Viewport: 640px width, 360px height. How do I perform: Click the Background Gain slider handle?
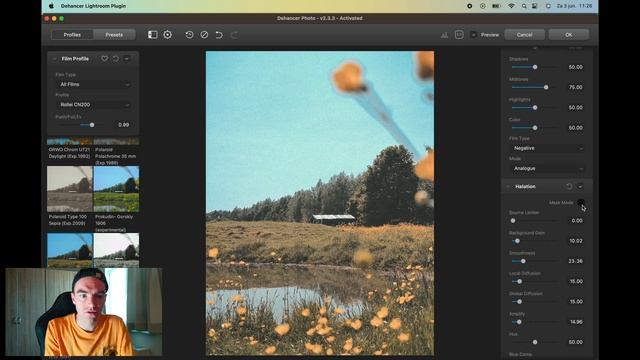517,241
